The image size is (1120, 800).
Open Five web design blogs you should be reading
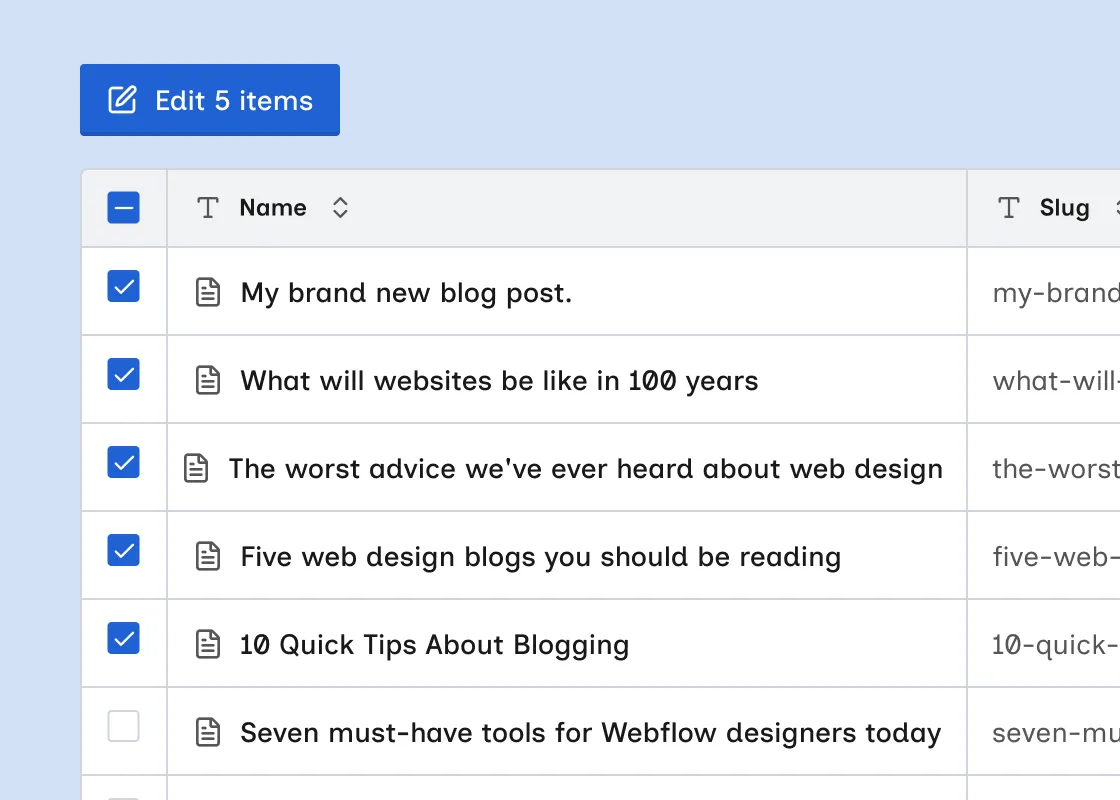(x=541, y=557)
